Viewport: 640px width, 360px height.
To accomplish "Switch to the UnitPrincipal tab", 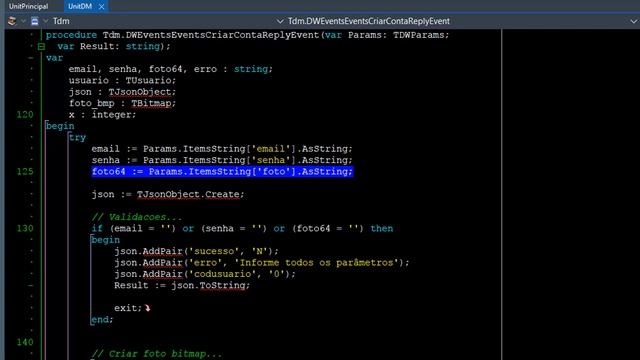I will click(x=28, y=6).
